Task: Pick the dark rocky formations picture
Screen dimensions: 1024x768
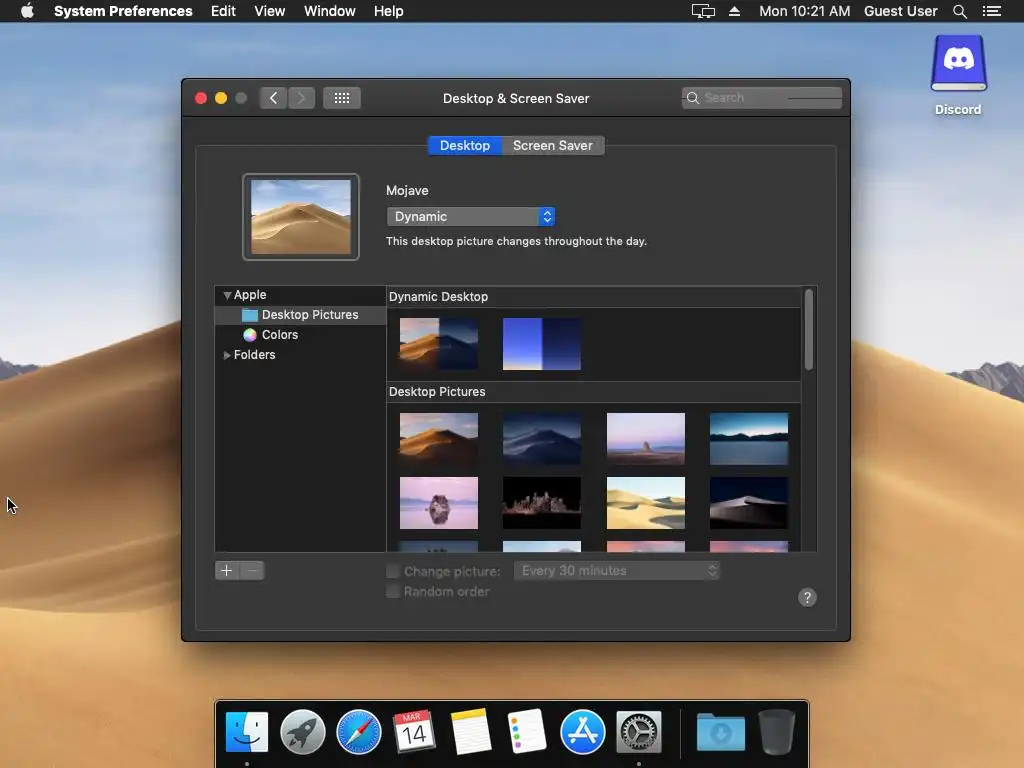Action: (541, 503)
